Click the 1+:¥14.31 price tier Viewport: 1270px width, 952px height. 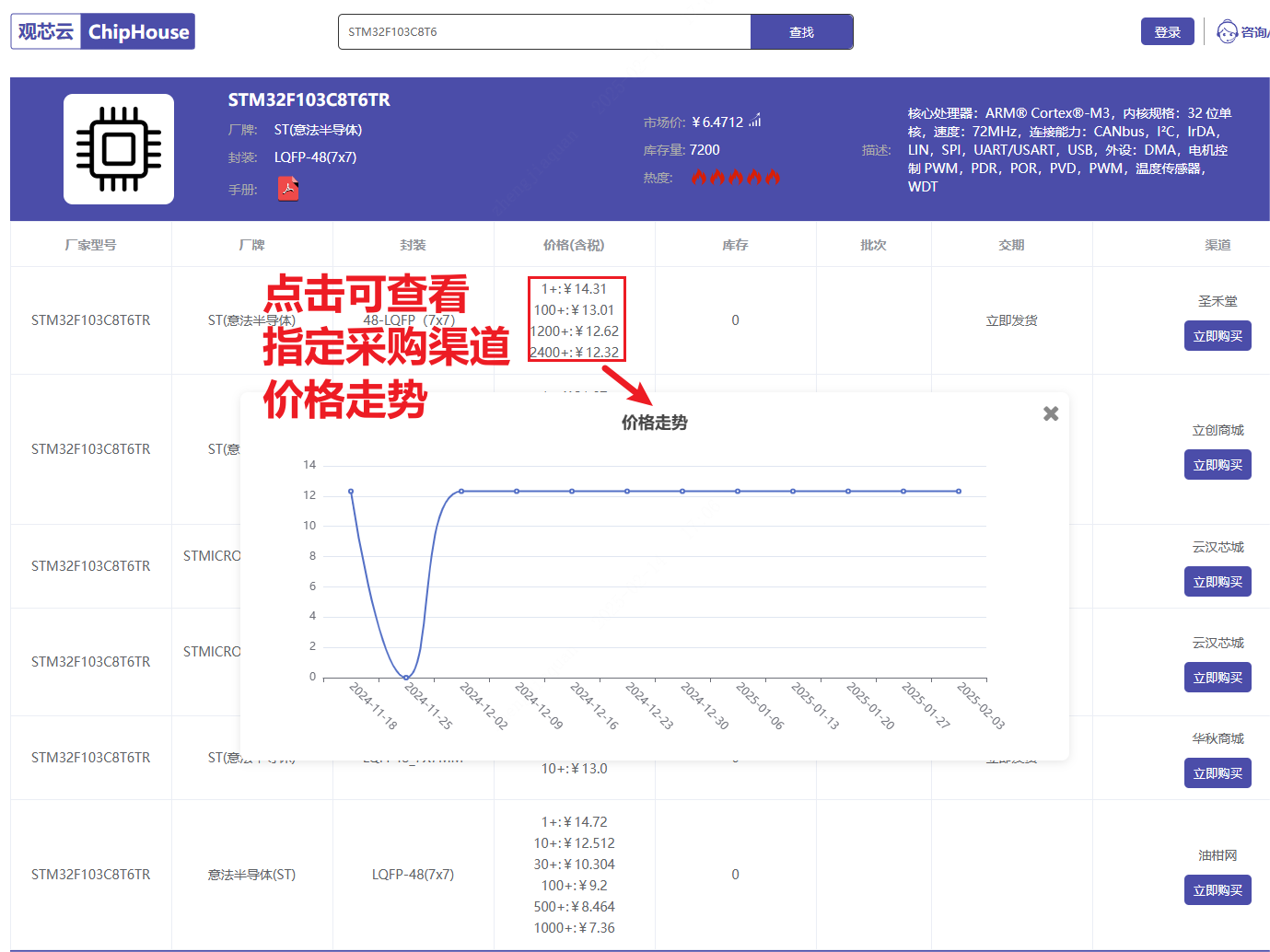(x=574, y=289)
